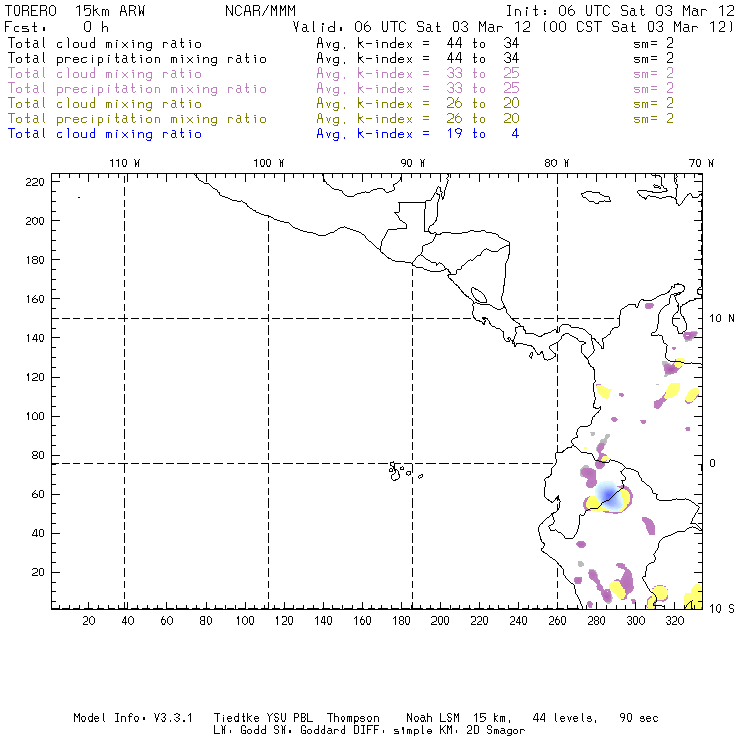Select the NCAR/MMM header label
Image resolution: width=740 pixels, height=740 pixels.
pos(255,9)
